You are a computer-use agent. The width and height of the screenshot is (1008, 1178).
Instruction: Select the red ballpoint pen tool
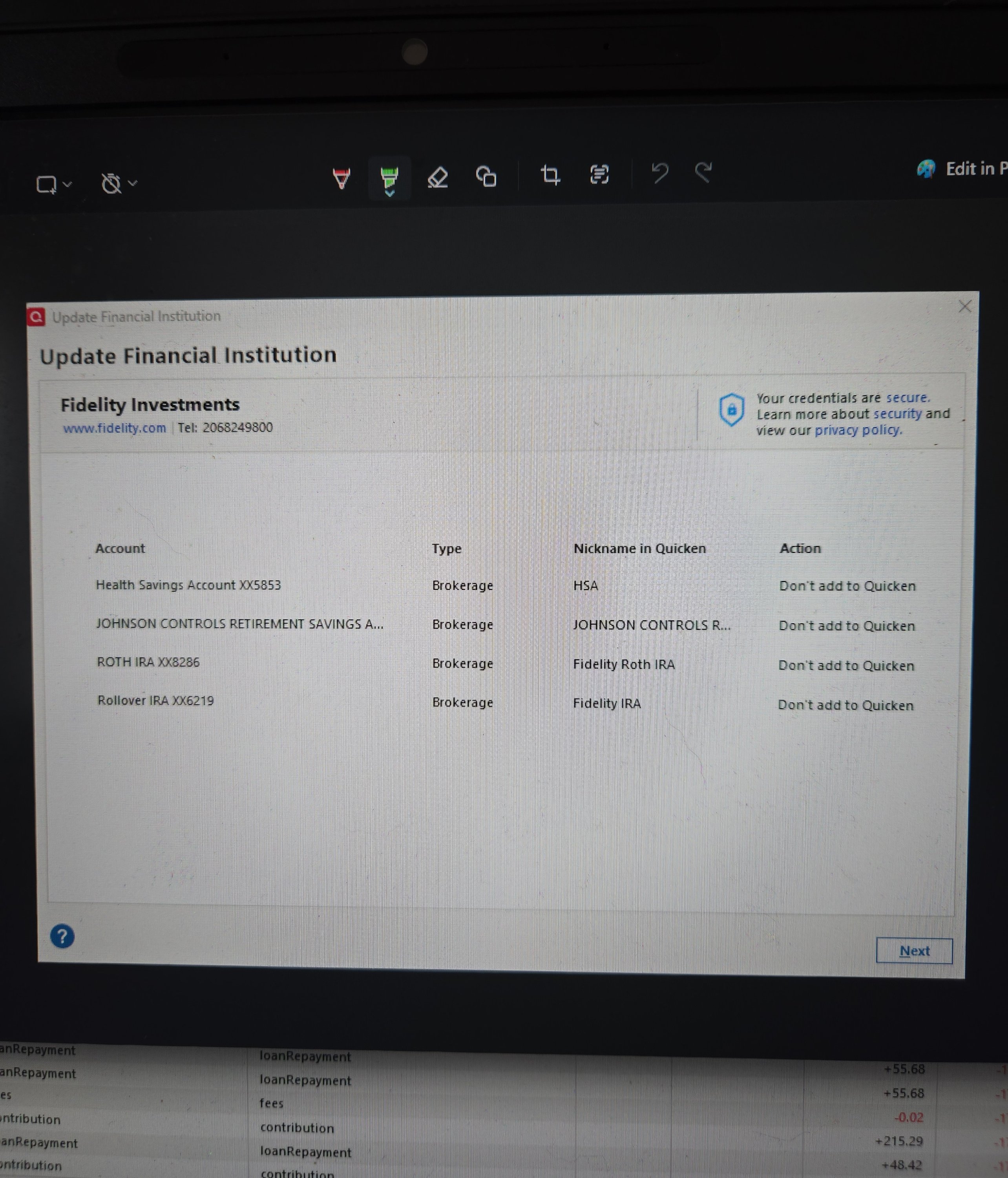tap(341, 178)
